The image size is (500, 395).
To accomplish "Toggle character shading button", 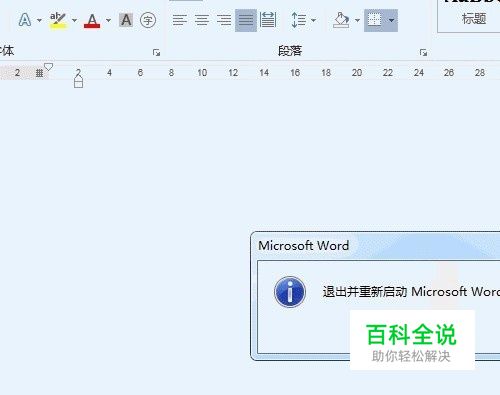I will 126,20.
